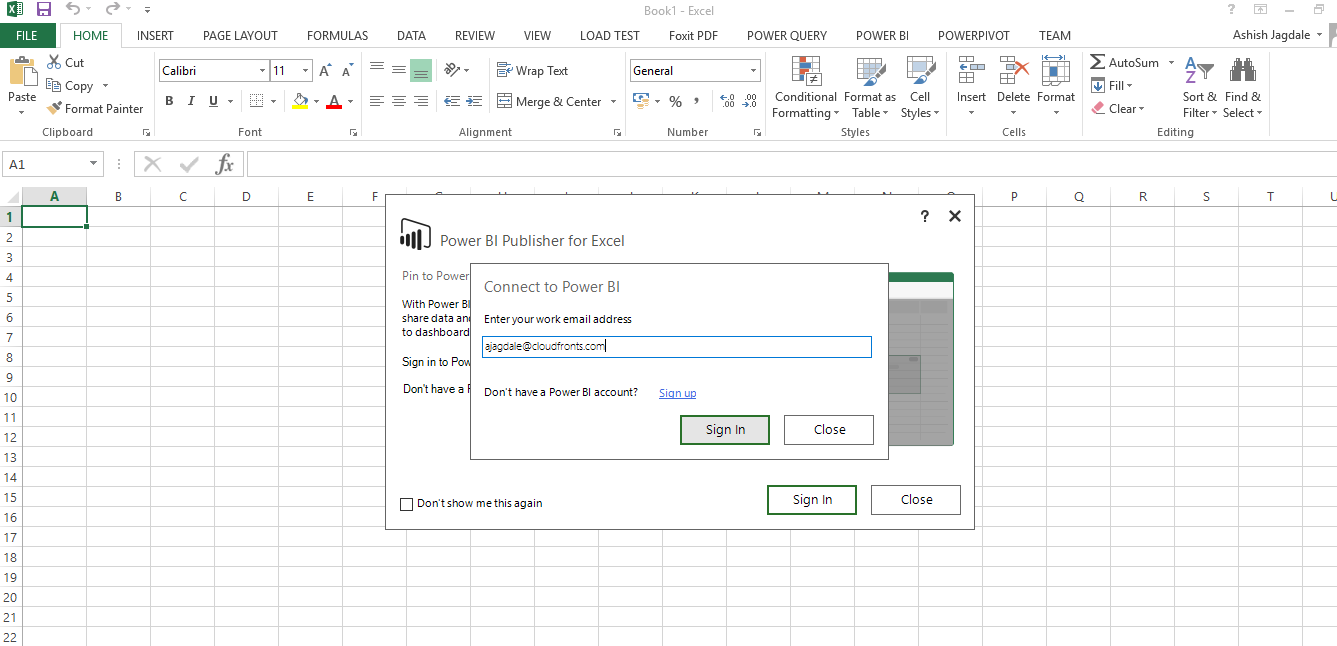
Task: Click the Insert Function fx icon
Action: click(225, 164)
